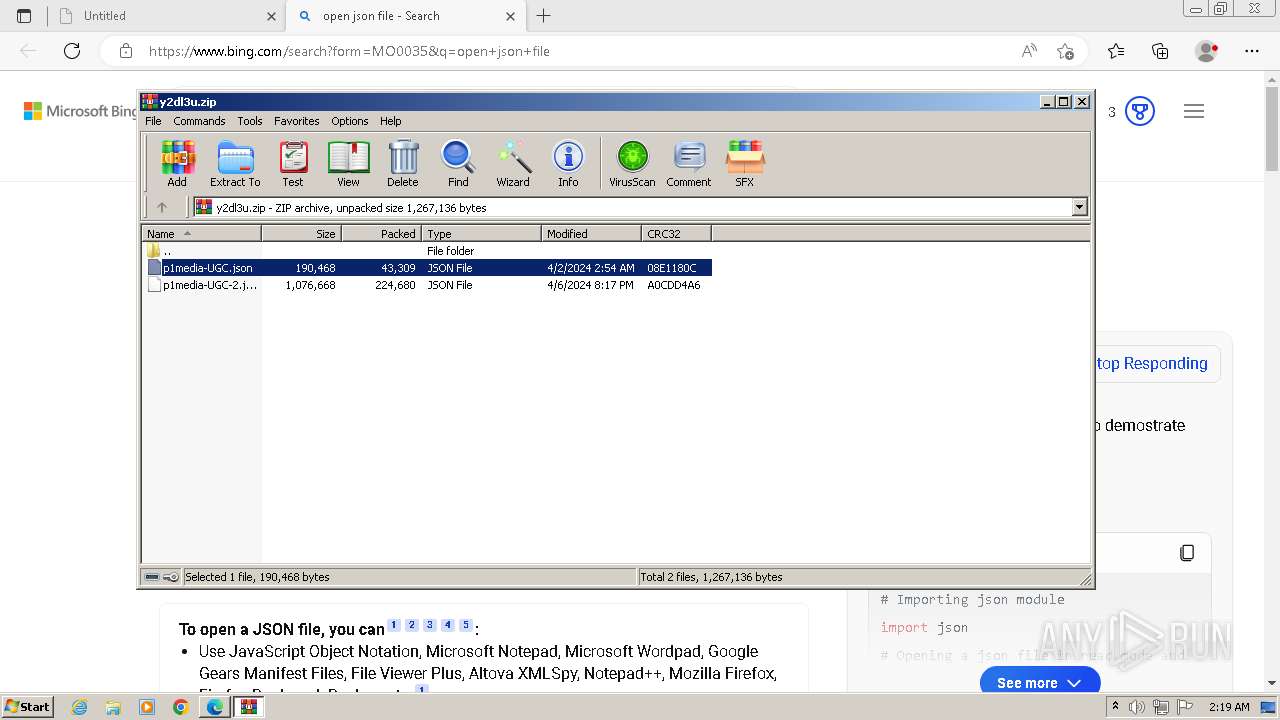Open the Find magnifier tool
The image size is (1280, 720).
458,163
